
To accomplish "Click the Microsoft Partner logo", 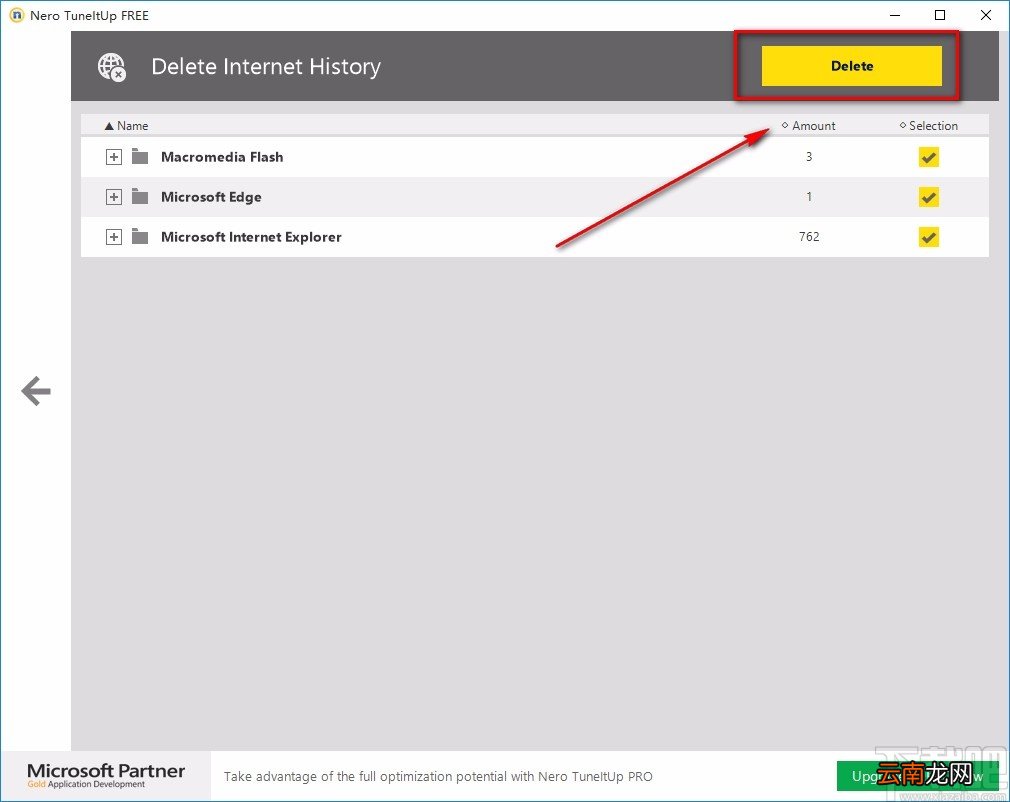I will pos(106,775).
